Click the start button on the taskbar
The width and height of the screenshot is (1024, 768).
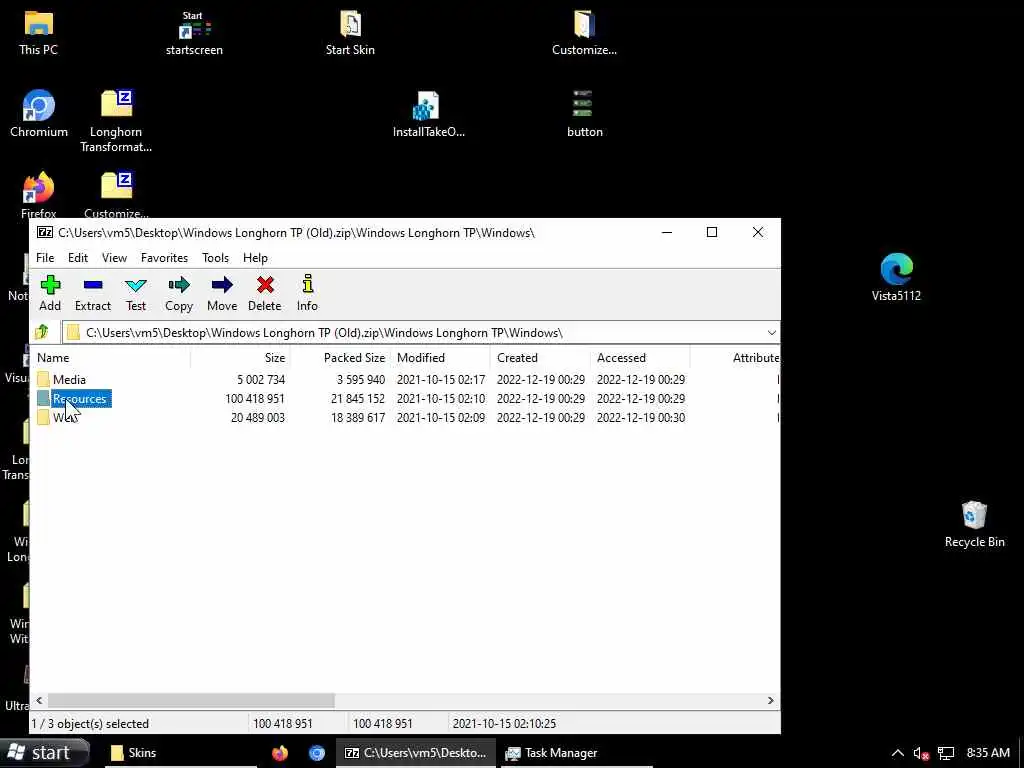[x=44, y=752]
